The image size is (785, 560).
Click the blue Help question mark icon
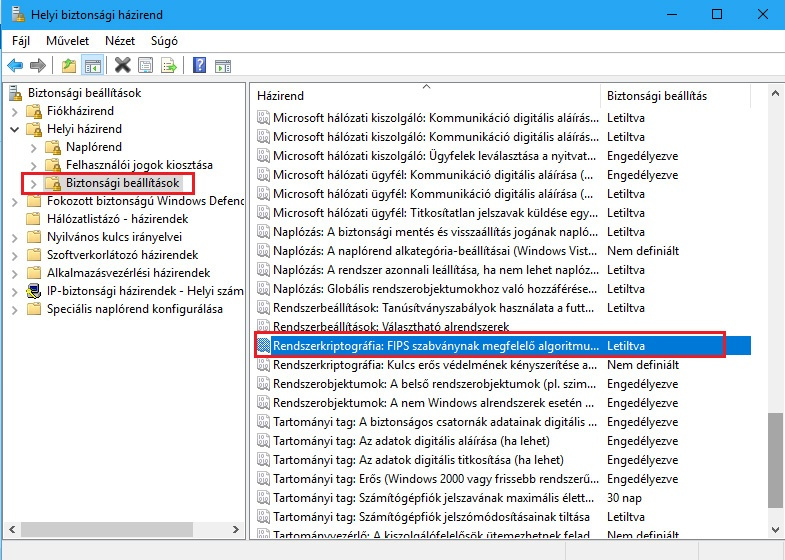(199, 66)
